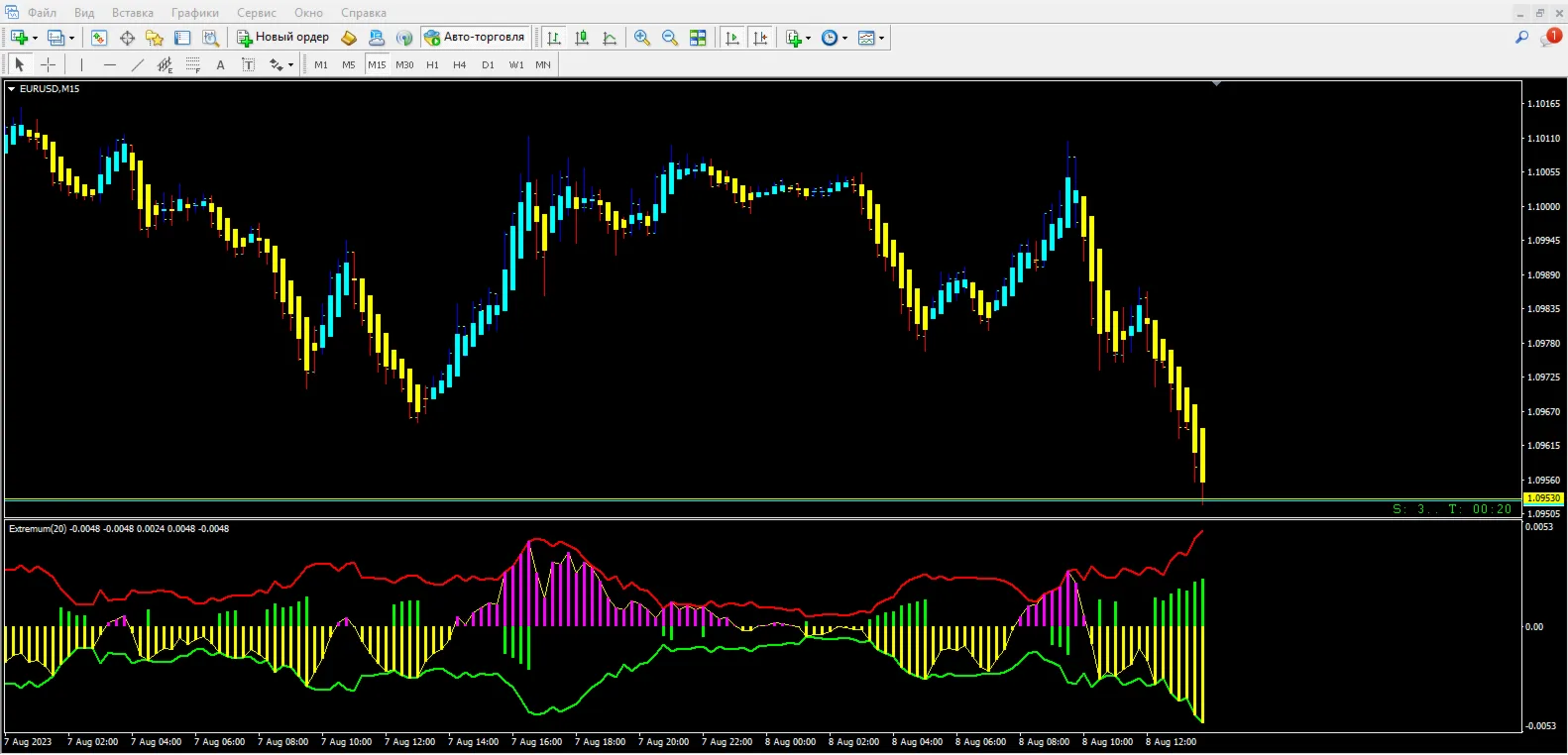Viewport: 1568px width, 755px height.
Task: Switch chart to candlestick display
Action: pyautogui.click(x=582, y=38)
